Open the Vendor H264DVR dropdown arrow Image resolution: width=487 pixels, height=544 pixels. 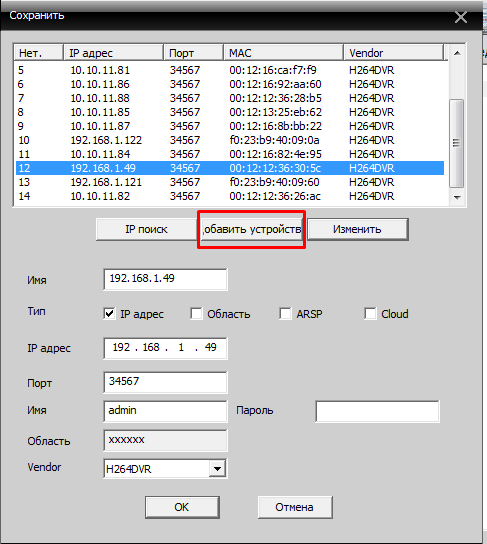(x=217, y=469)
